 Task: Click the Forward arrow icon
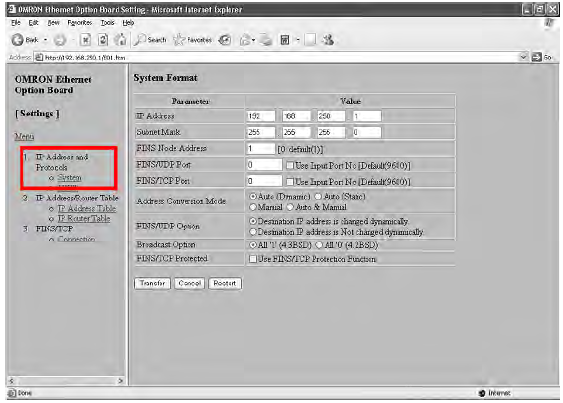tap(60, 40)
